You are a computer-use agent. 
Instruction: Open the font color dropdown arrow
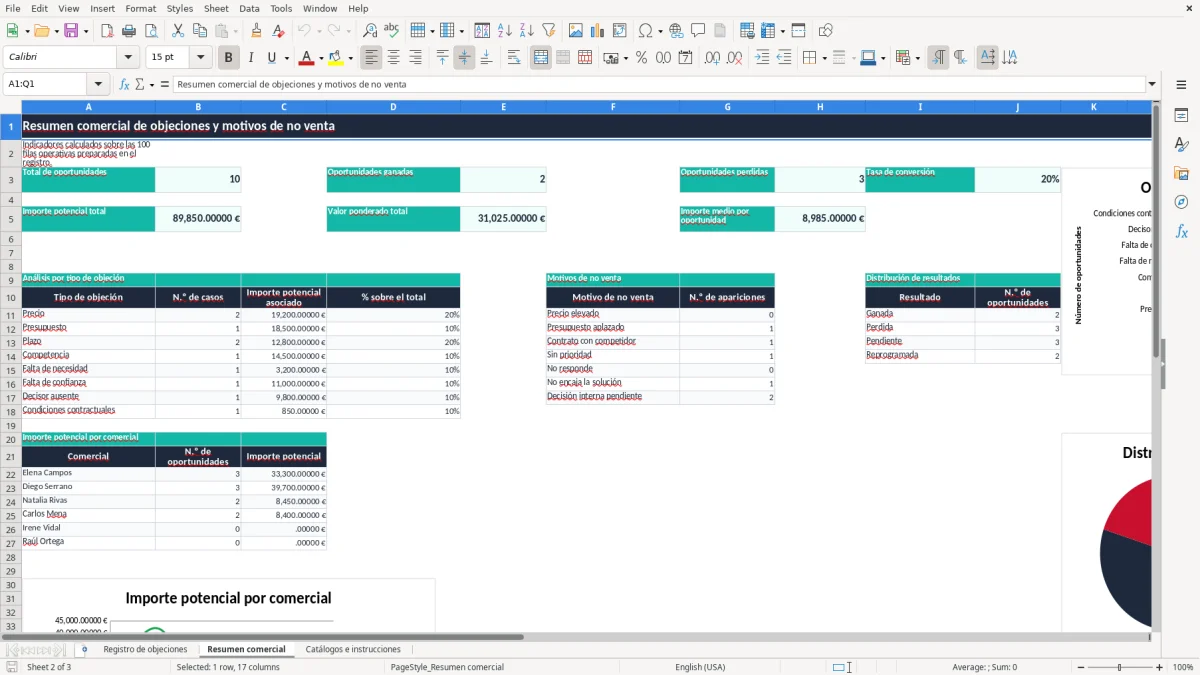point(321,58)
